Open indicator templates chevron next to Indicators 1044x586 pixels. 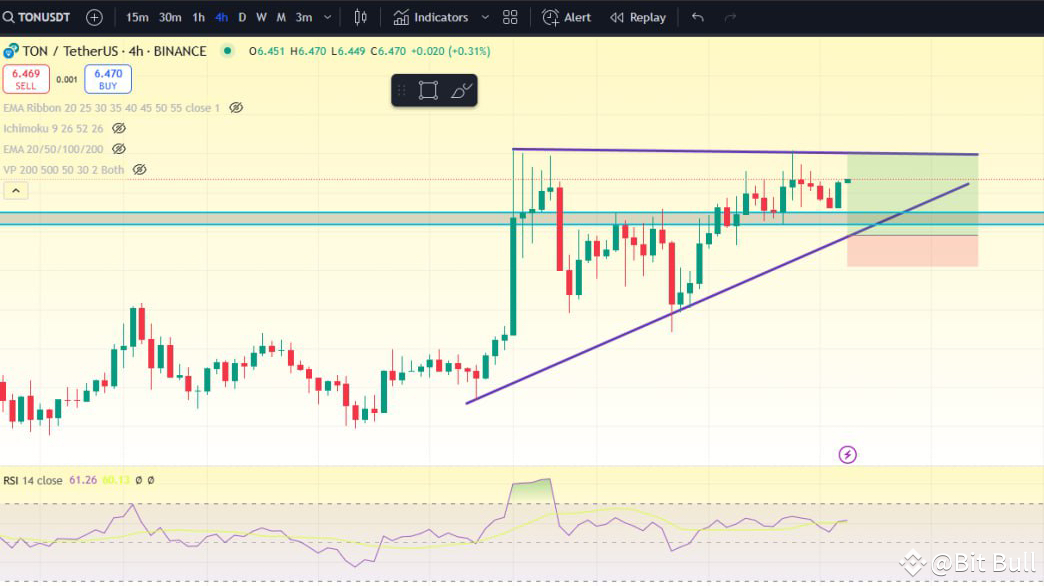pyautogui.click(x=486, y=17)
